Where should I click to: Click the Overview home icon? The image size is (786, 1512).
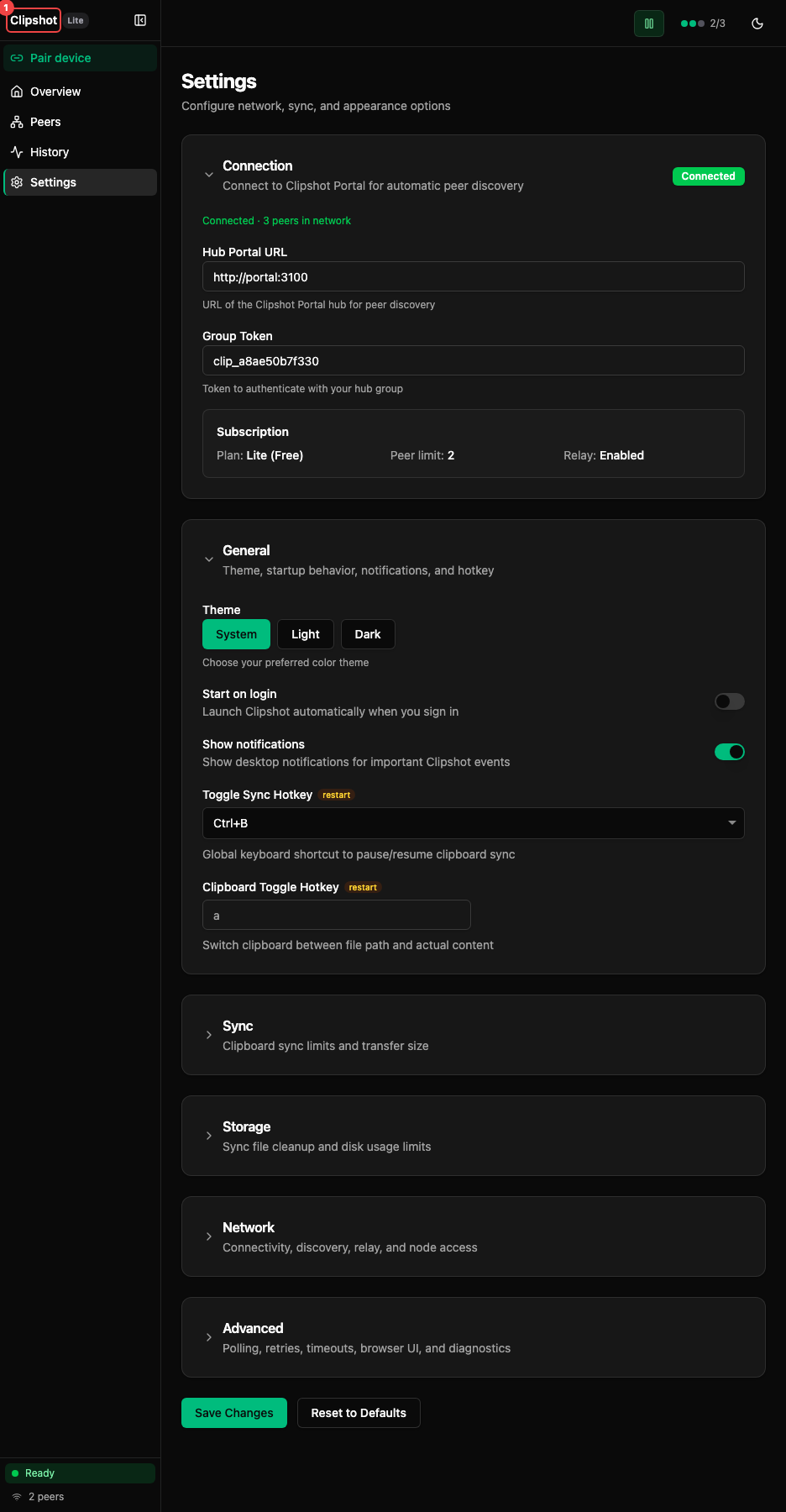(x=17, y=91)
